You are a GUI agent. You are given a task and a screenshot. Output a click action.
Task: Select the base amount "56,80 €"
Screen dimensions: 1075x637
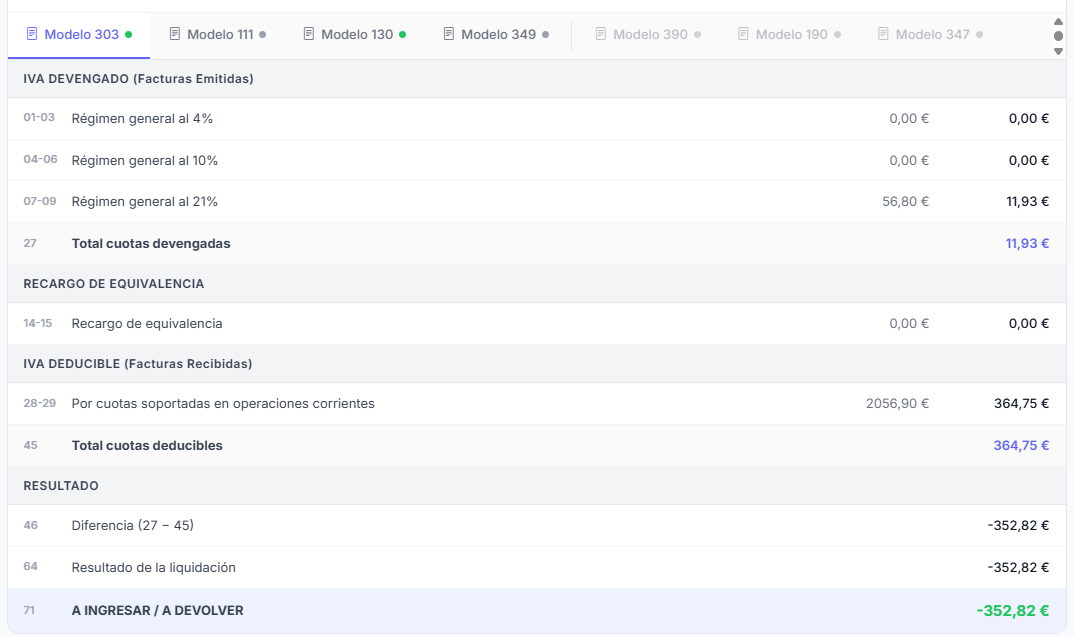[x=905, y=202]
